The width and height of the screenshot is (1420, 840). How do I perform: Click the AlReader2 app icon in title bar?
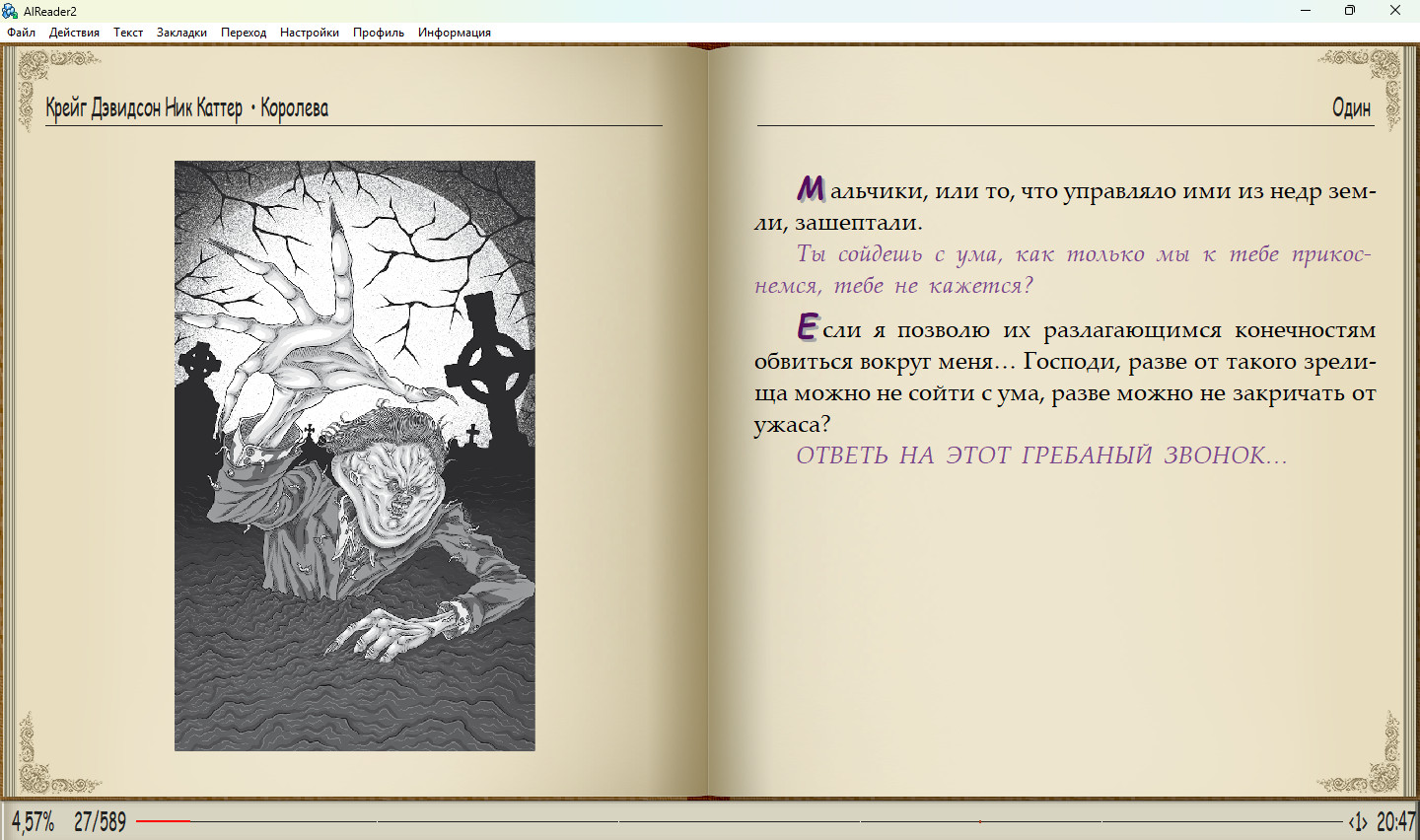coord(10,11)
